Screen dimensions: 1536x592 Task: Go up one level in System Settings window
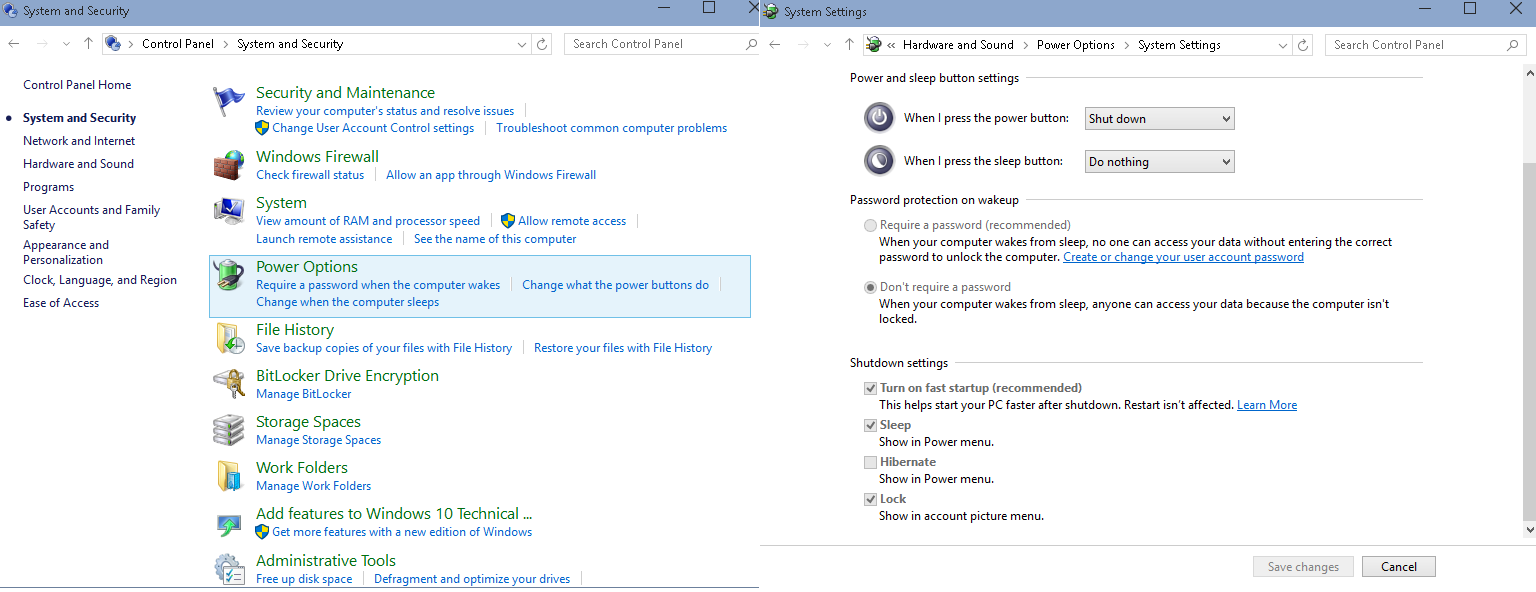coord(849,45)
